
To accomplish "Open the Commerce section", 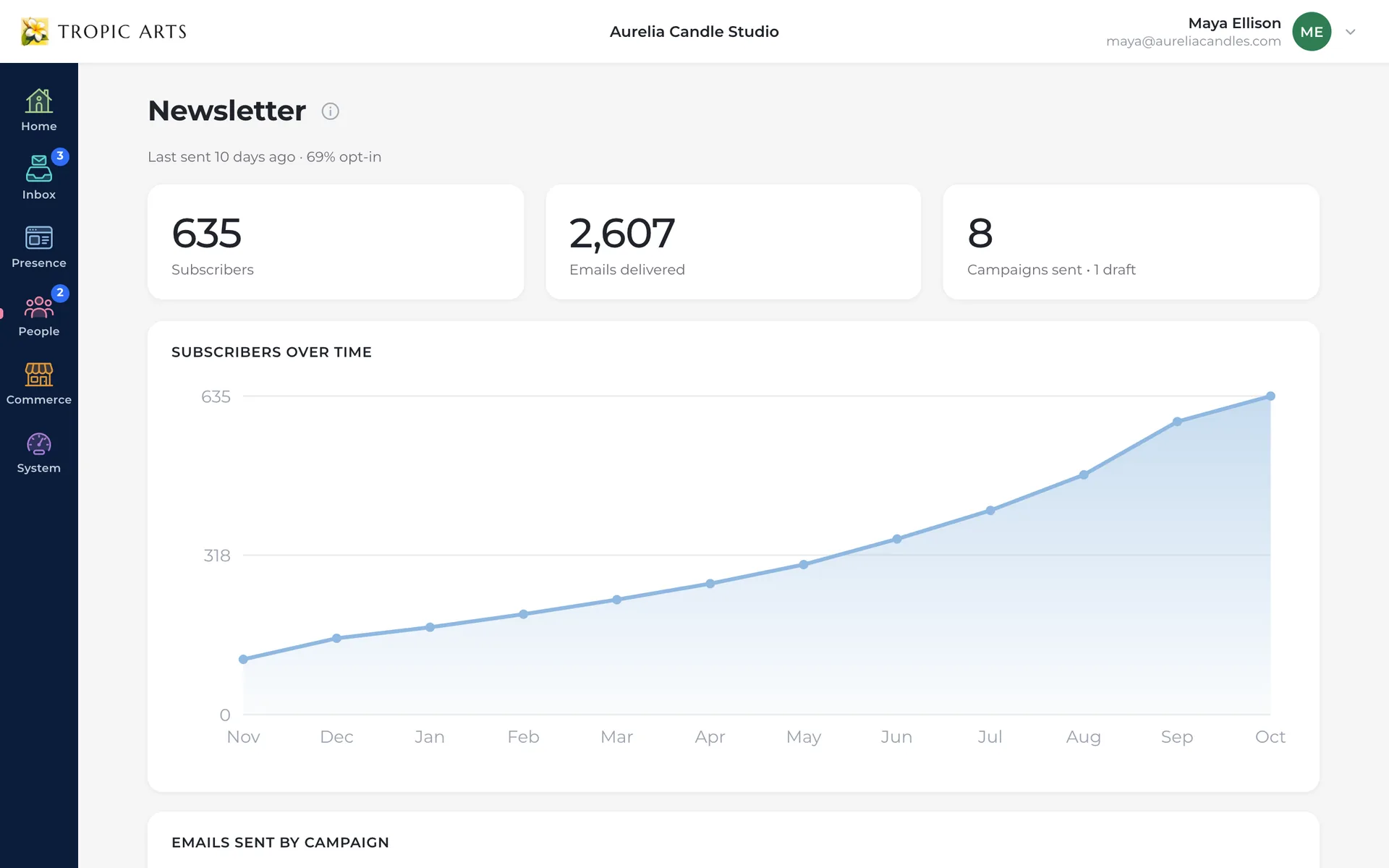I will 39,383.
